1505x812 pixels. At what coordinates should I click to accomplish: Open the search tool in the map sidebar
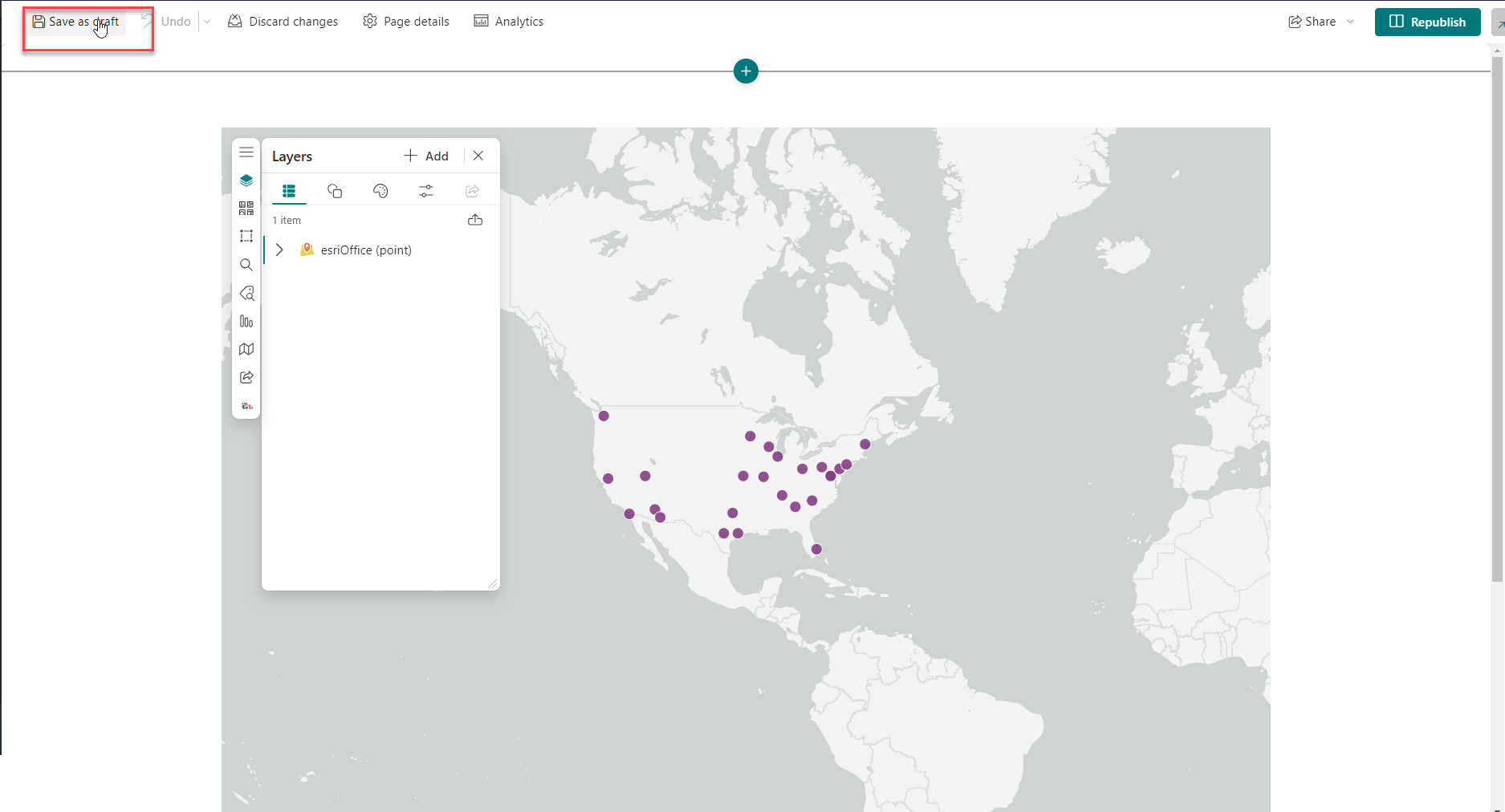(246, 265)
